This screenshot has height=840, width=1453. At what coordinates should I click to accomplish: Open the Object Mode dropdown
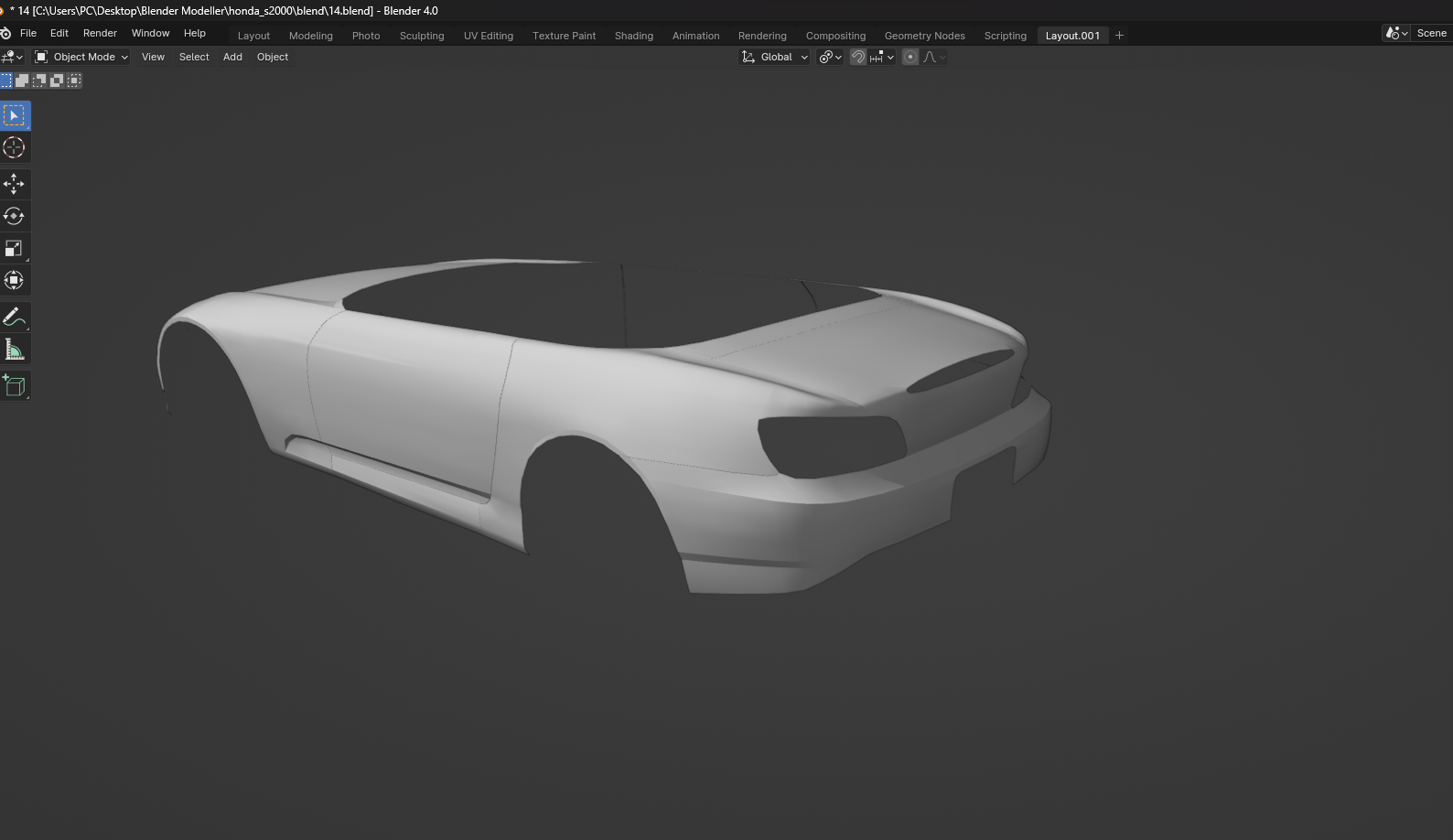(81, 57)
